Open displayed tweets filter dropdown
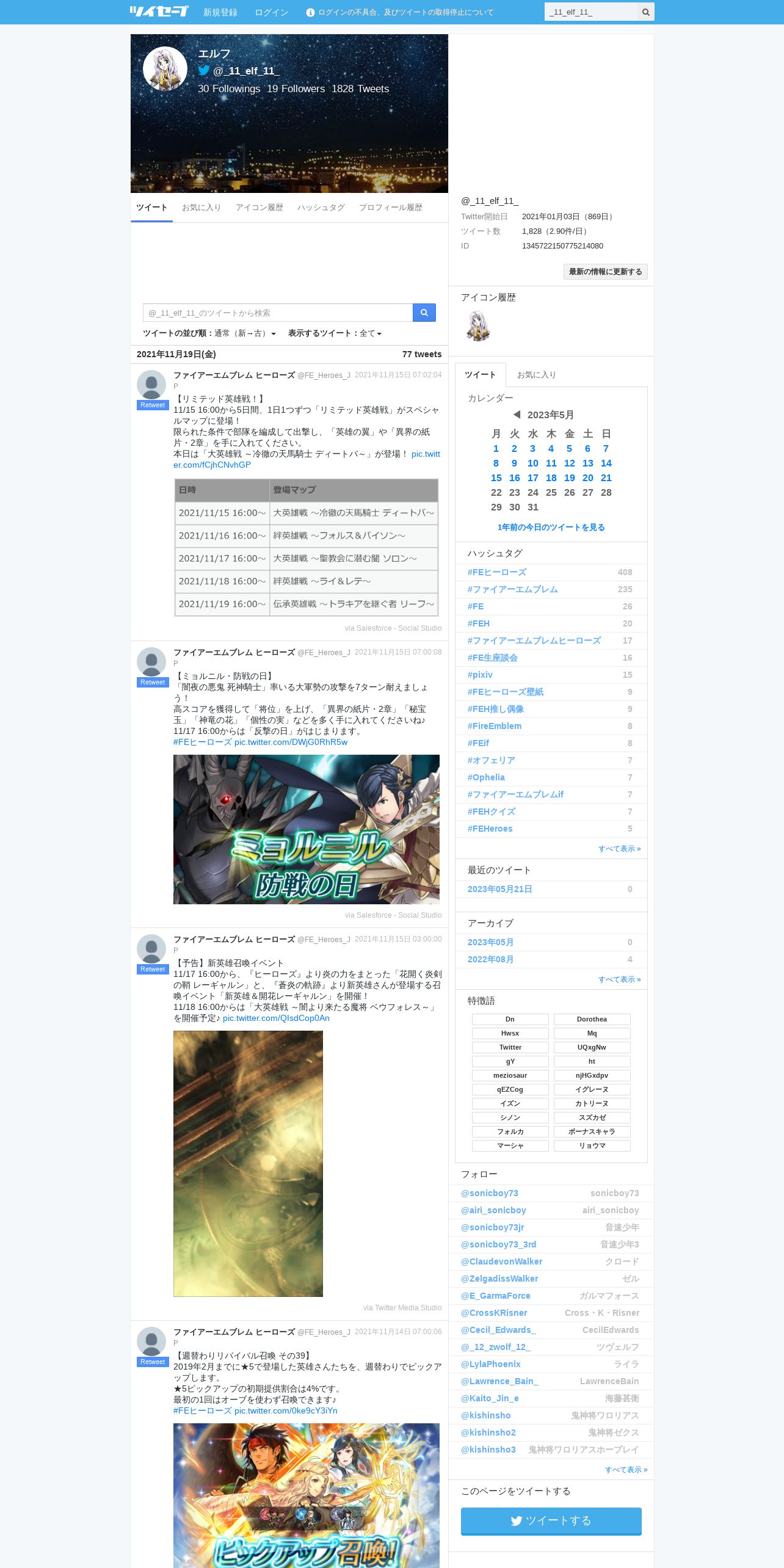The width and height of the screenshot is (784, 1568). tap(370, 333)
